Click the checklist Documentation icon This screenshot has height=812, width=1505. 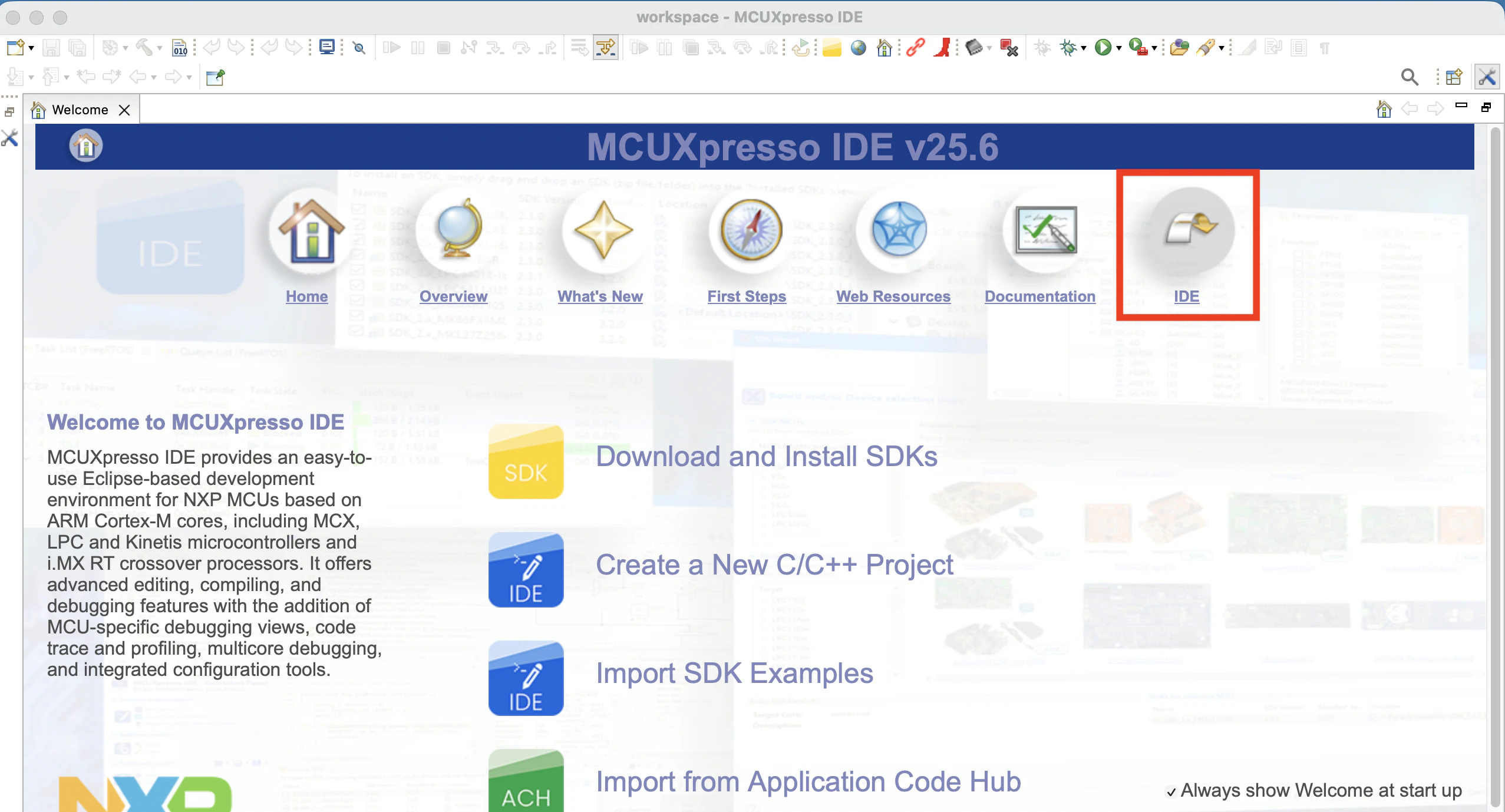tap(1045, 230)
